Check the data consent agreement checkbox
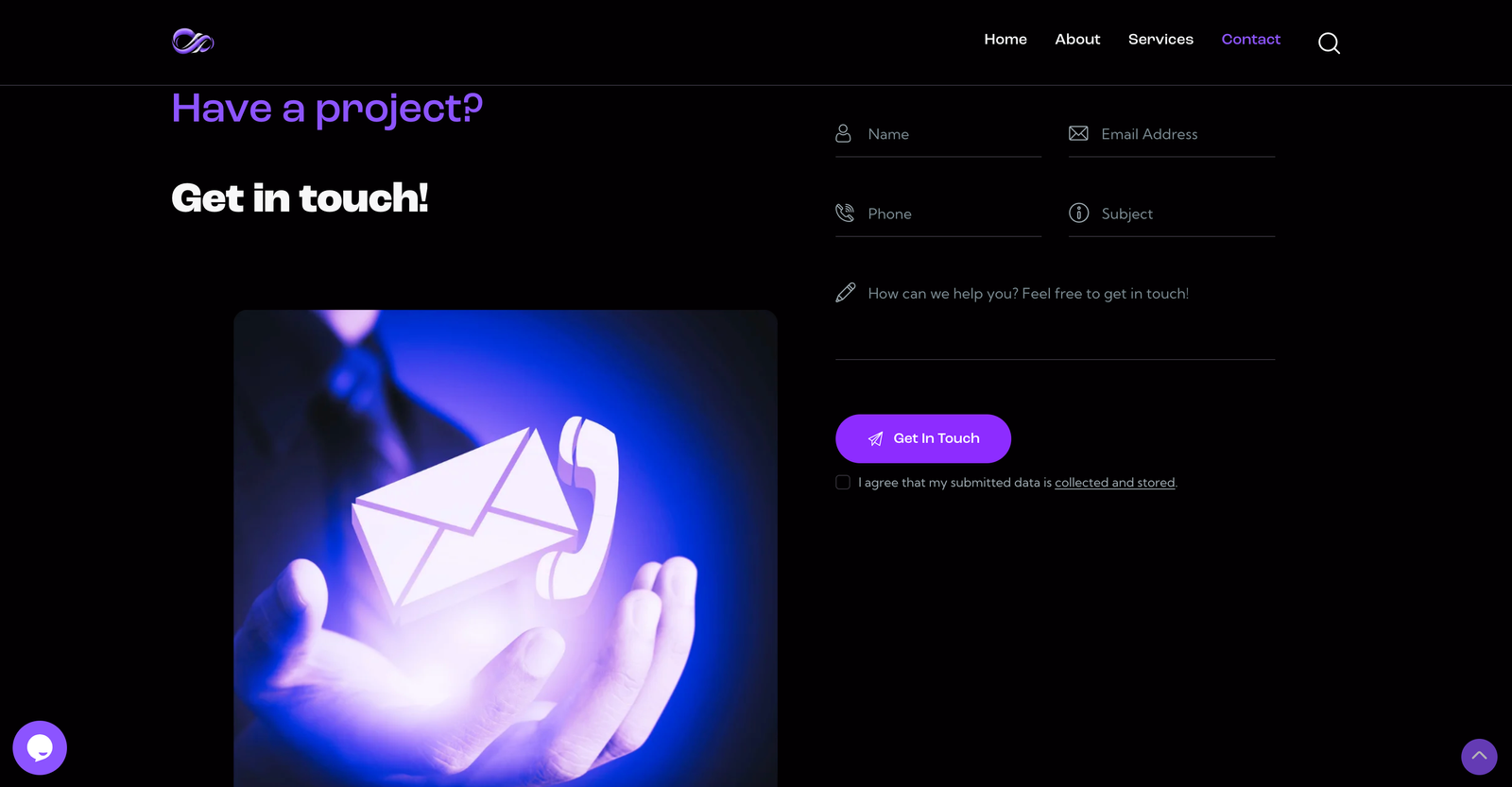 click(x=843, y=482)
